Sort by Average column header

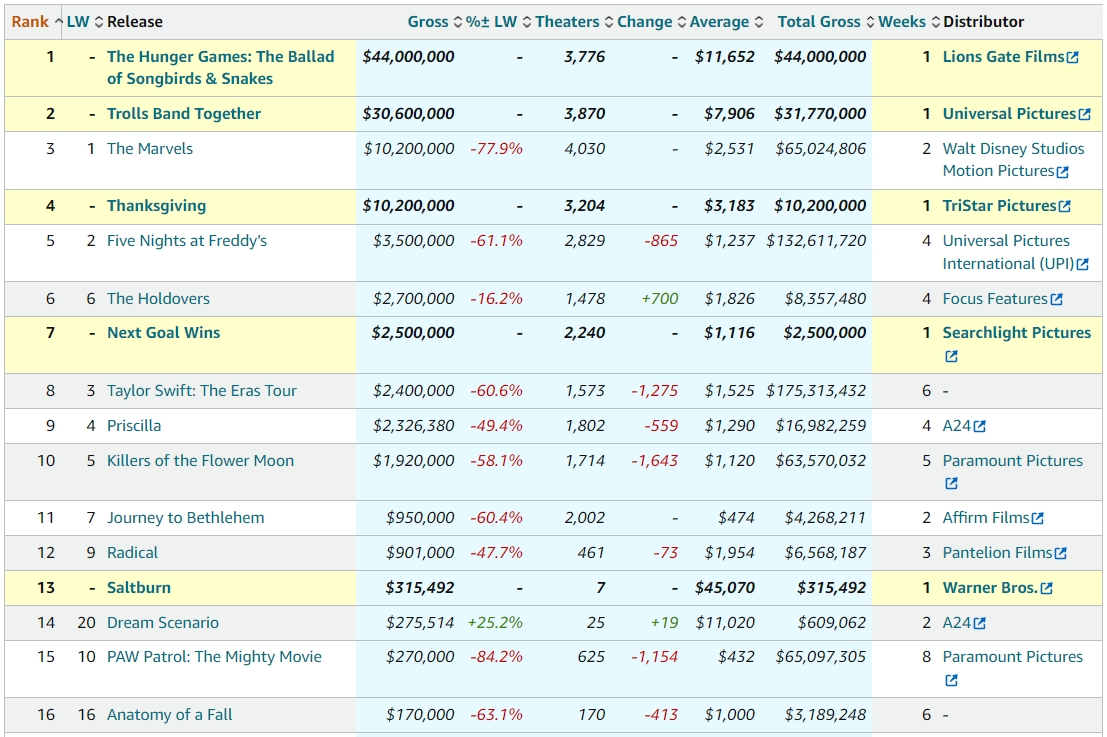tap(719, 22)
